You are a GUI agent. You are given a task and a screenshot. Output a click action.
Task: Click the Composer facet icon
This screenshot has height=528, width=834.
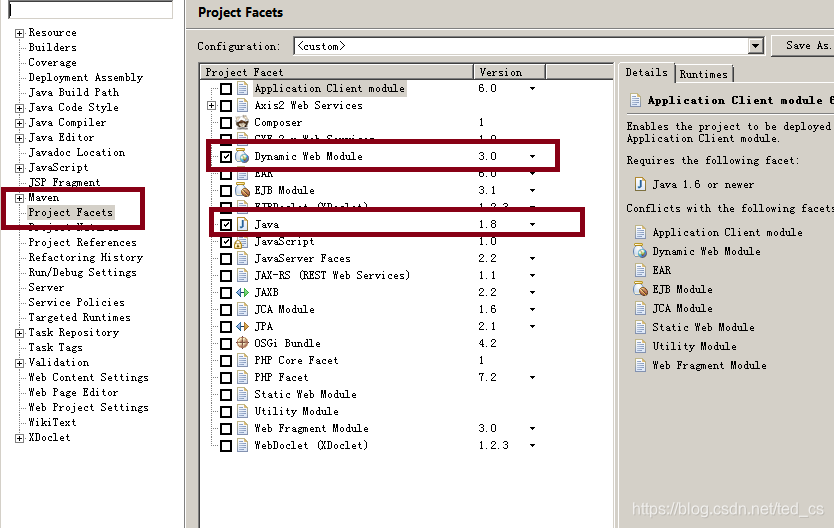[243, 122]
